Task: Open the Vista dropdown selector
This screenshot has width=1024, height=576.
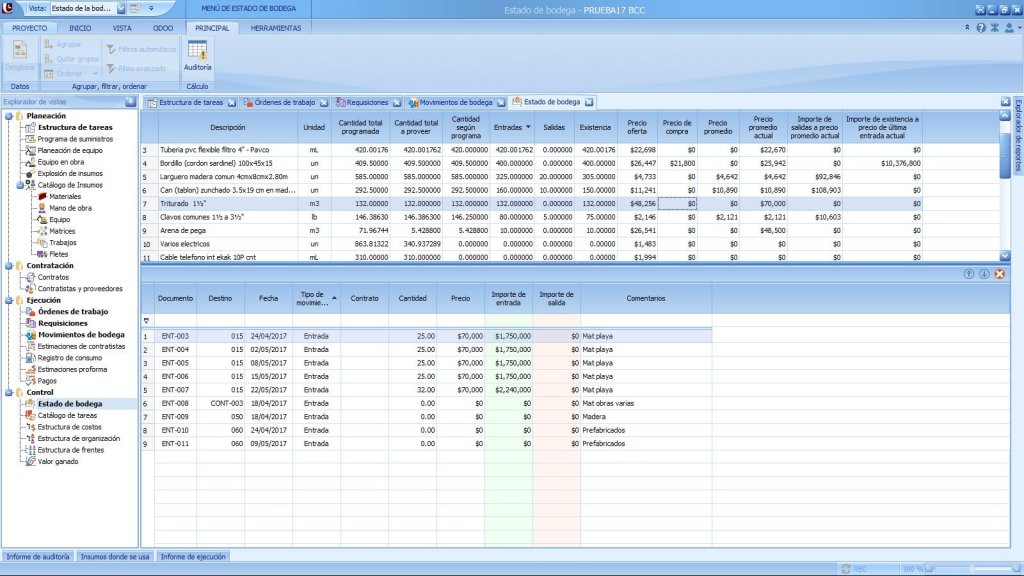Action: (121, 8)
